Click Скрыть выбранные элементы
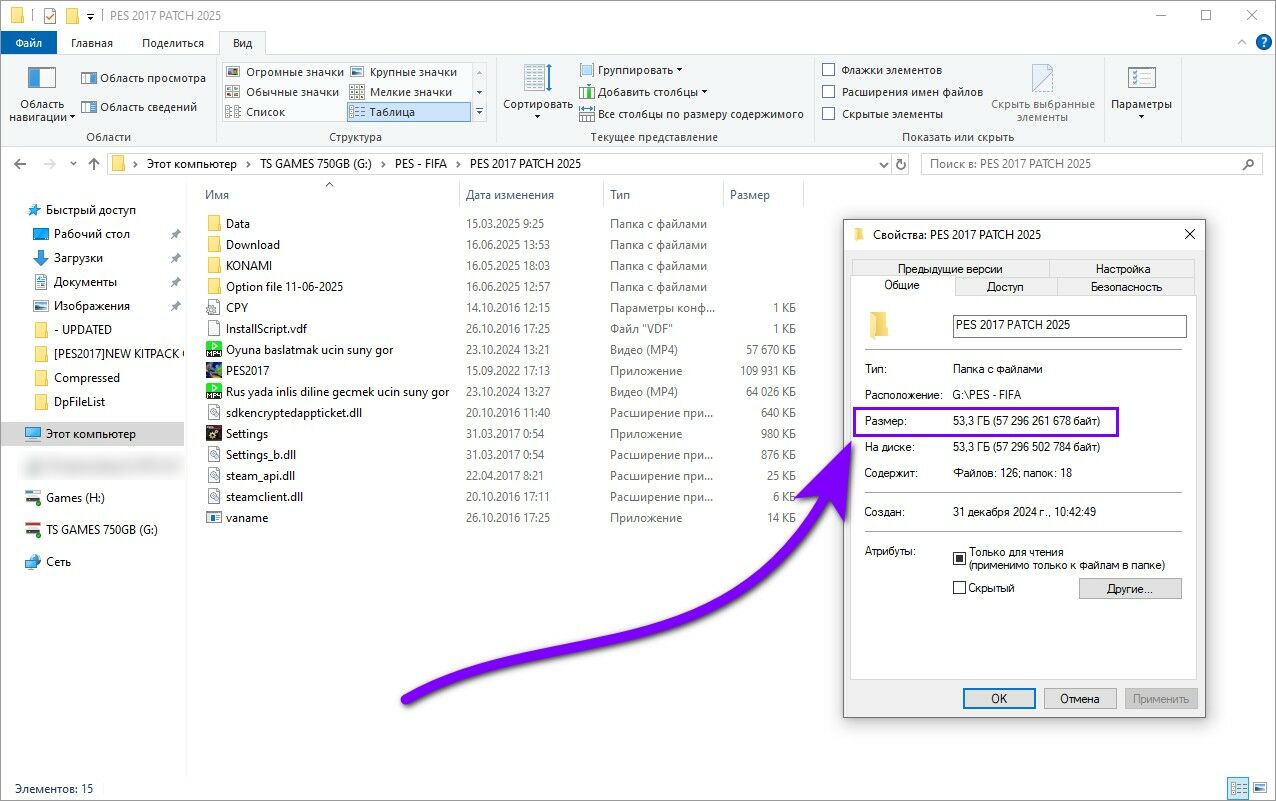Viewport: 1276px width, 801px height. coord(1042,93)
